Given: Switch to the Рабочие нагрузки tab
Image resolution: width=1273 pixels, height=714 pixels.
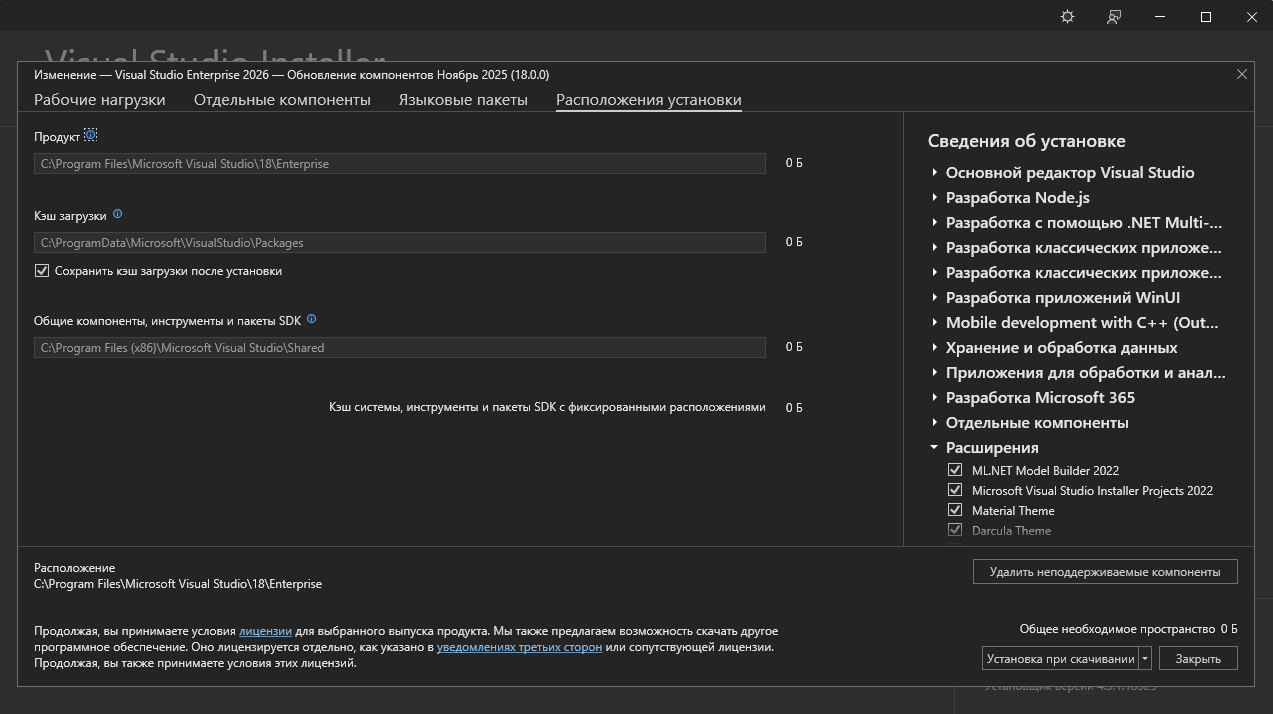Looking at the screenshot, I should pyautogui.click(x=100, y=100).
